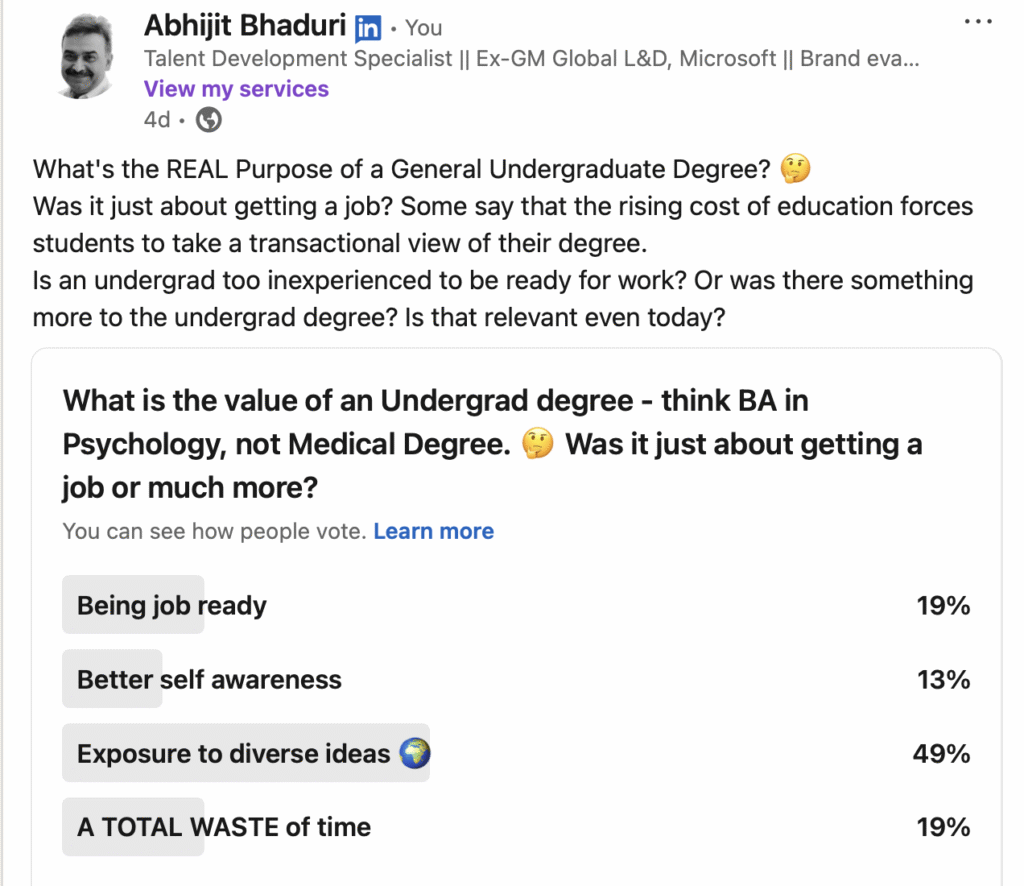Screen dimensions: 1024x886
Task: Click the 4d post timestamp
Action: (156, 120)
